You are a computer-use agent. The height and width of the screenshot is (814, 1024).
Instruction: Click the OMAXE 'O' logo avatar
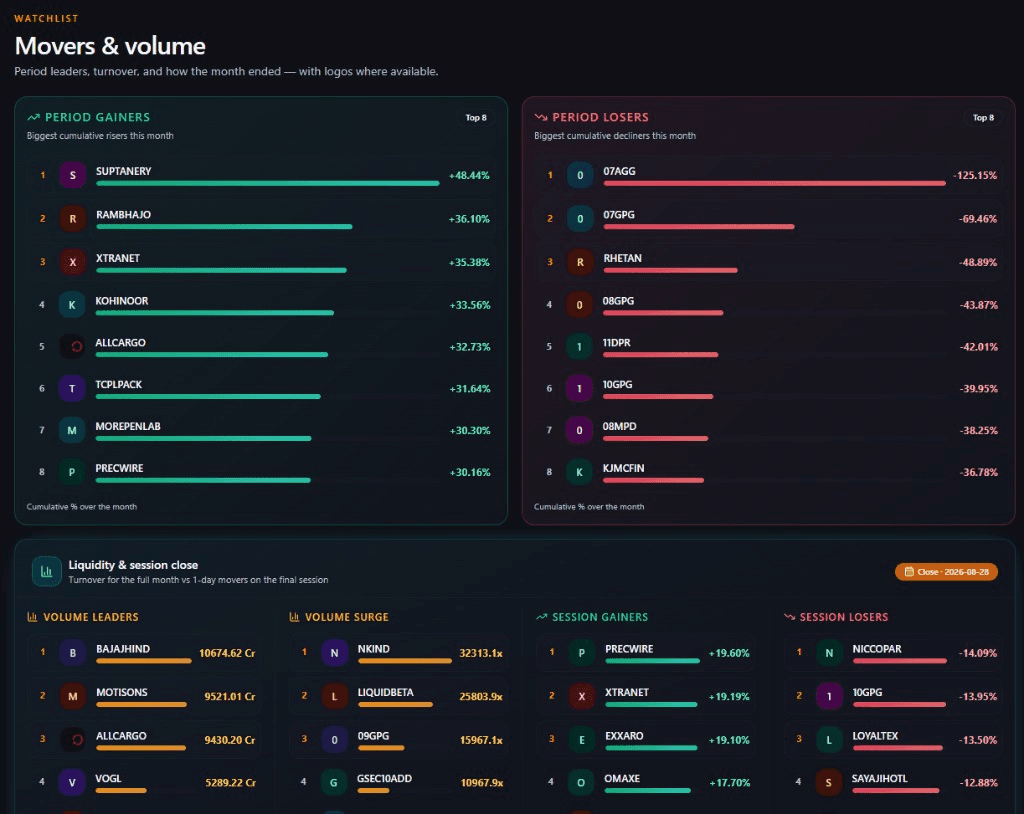point(581,783)
